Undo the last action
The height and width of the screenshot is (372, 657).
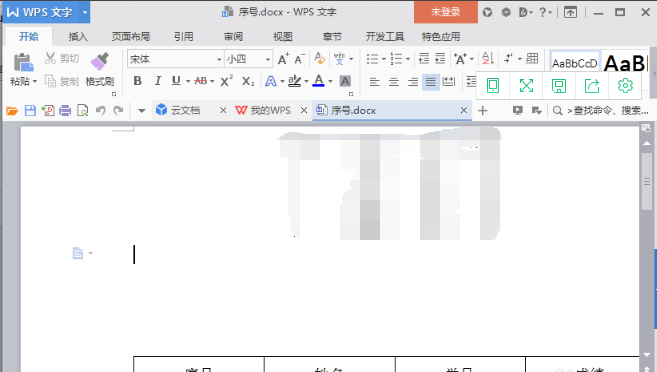coord(100,111)
